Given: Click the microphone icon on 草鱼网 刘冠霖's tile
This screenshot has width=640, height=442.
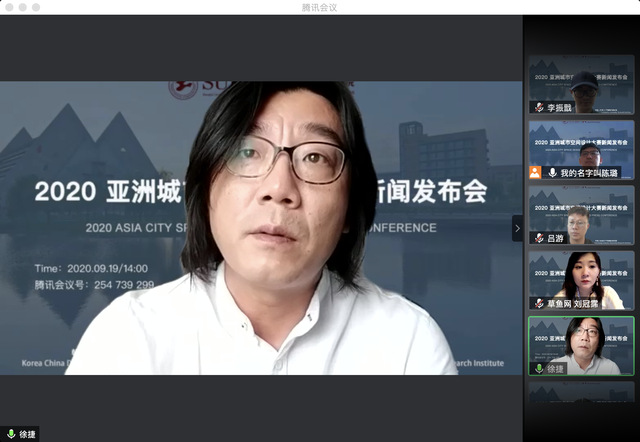Looking at the screenshot, I should tap(540, 303).
